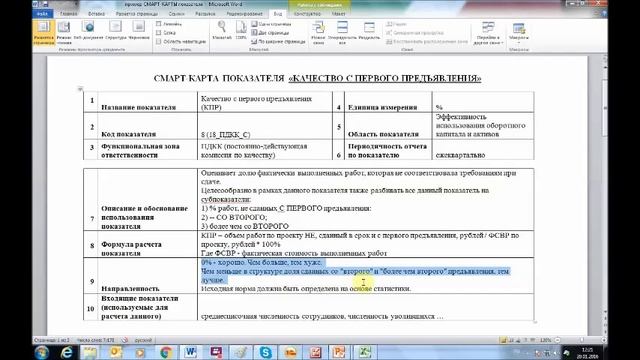This screenshot has height=360, width=640.
Task: Click word count (Число слов) in status bar
Action: (x=96, y=340)
